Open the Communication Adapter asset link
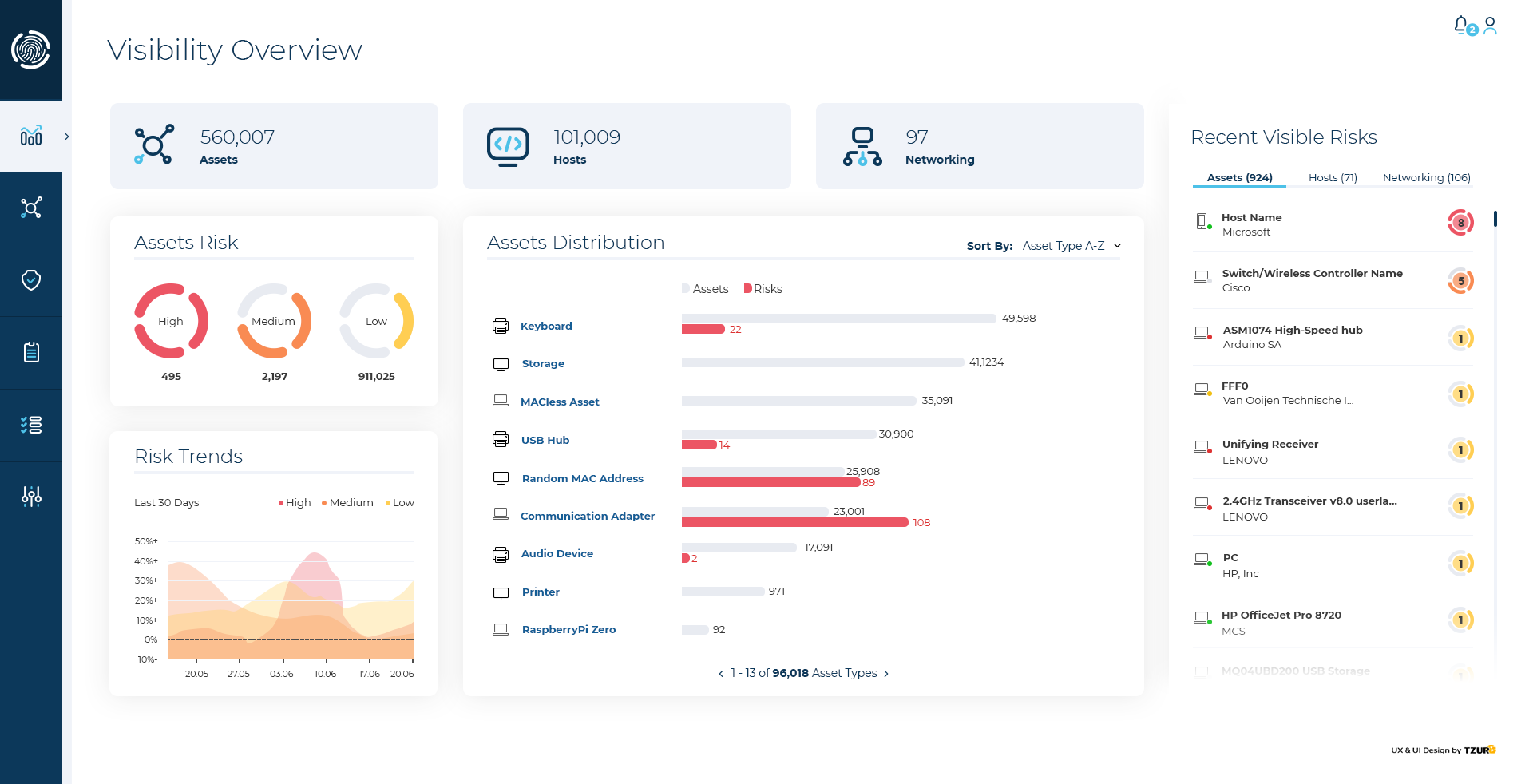Screen dimensions: 1533x784 588,516
